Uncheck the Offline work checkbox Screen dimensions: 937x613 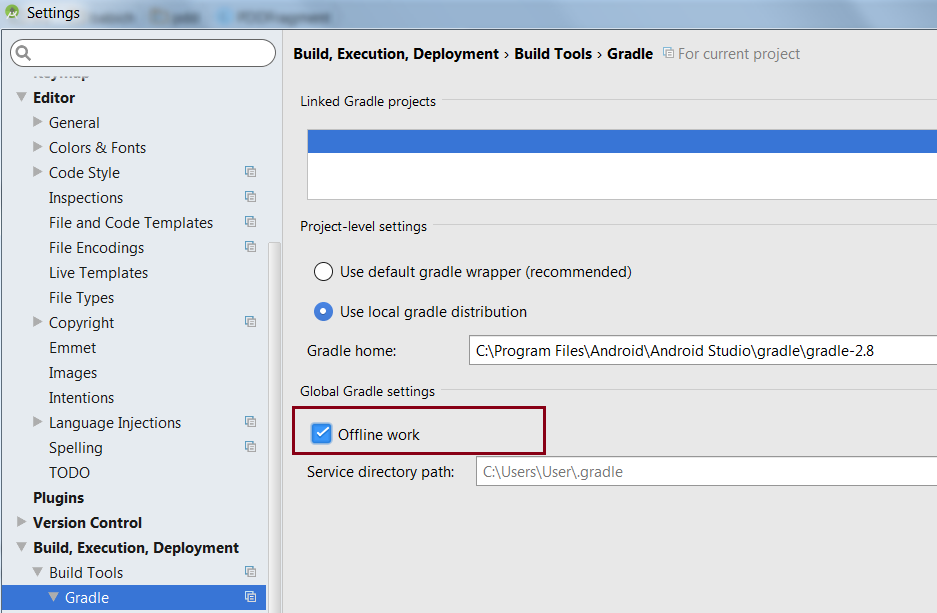(321, 434)
